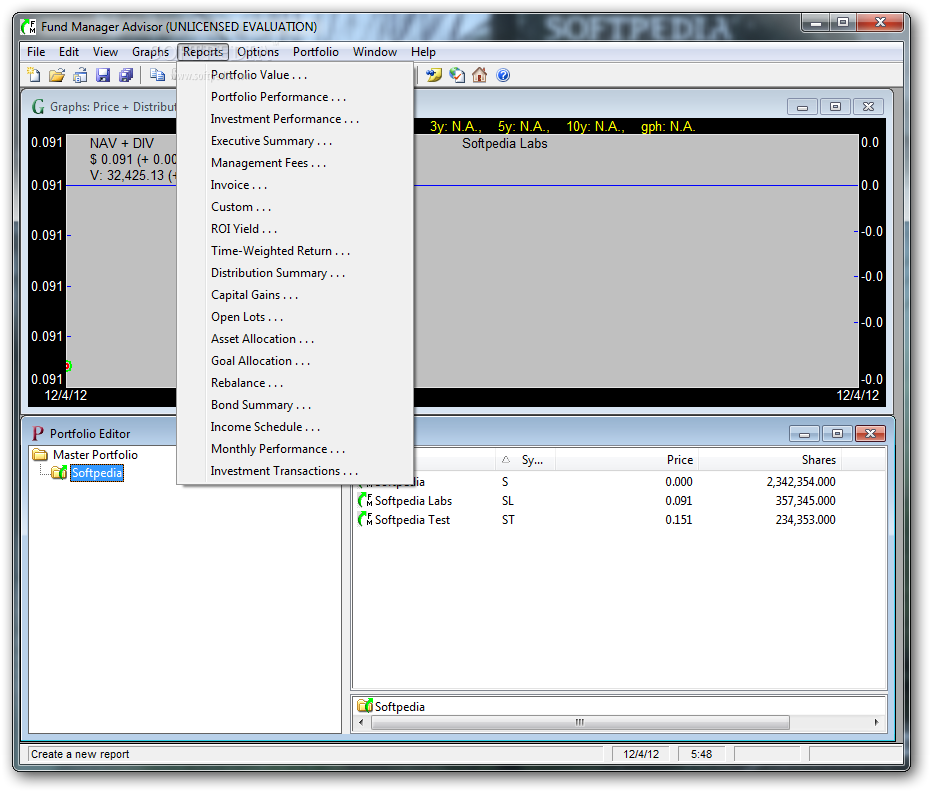Open the File menu
This screenshot has width=931, height=792.
click(x=36, y=52)
